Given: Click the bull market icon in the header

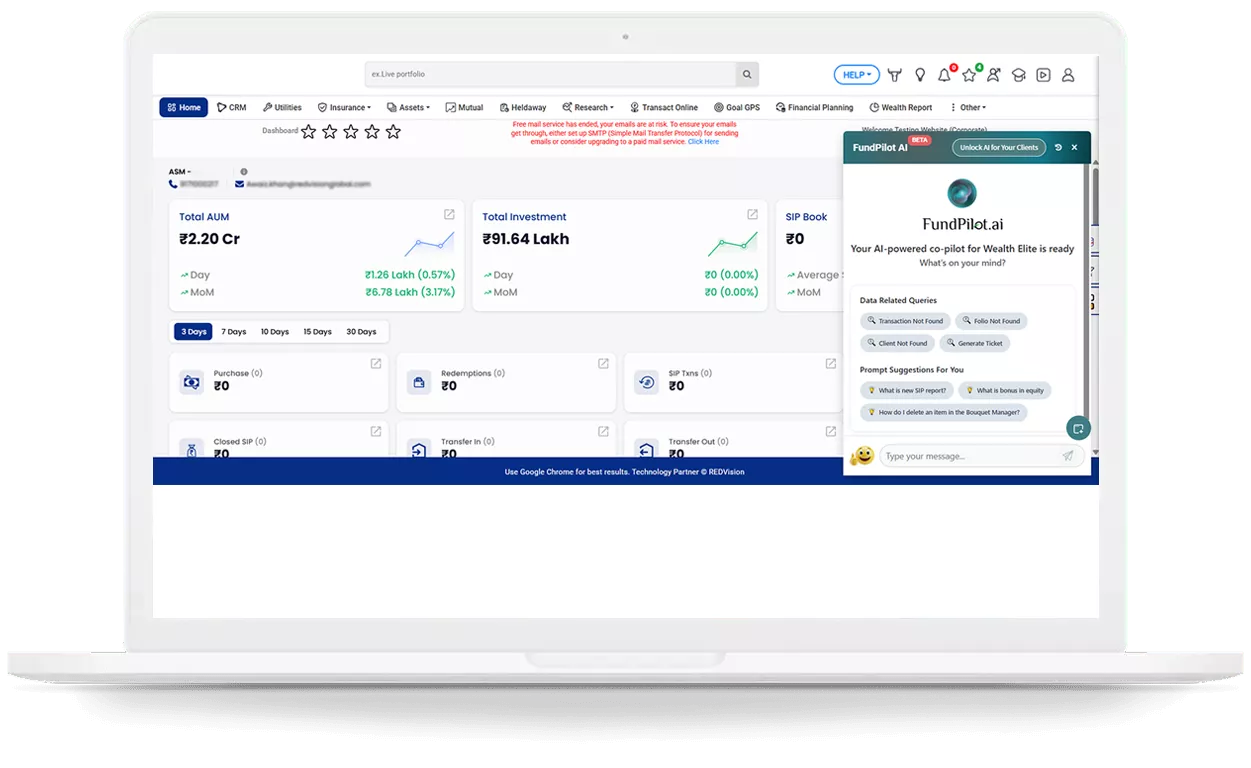Looking at the screenshot, I should click(895, 75).
